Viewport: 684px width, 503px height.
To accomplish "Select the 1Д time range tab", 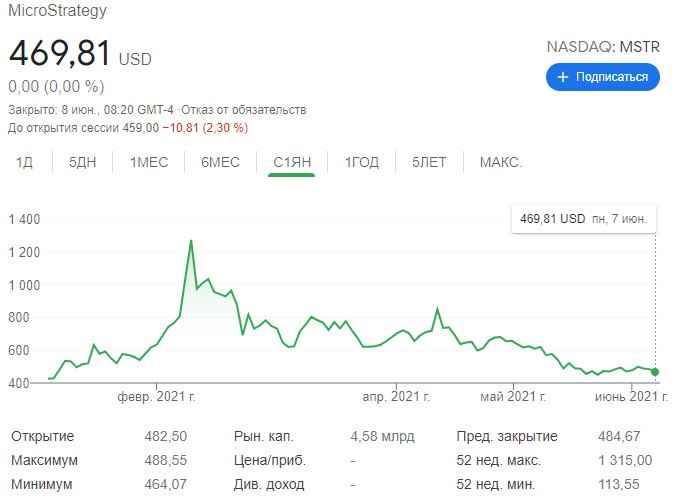I will [24, 162].
